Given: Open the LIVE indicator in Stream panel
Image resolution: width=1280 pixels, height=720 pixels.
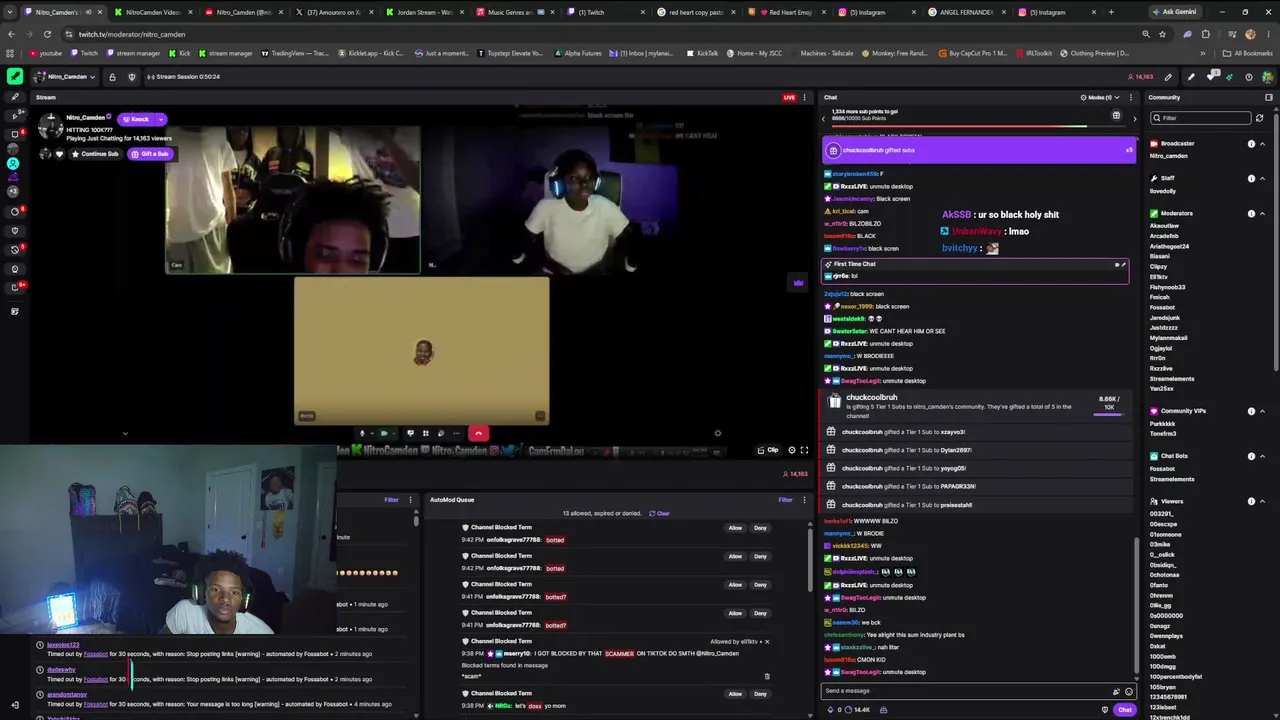Looking at the screenshot, I should point(789,97).
